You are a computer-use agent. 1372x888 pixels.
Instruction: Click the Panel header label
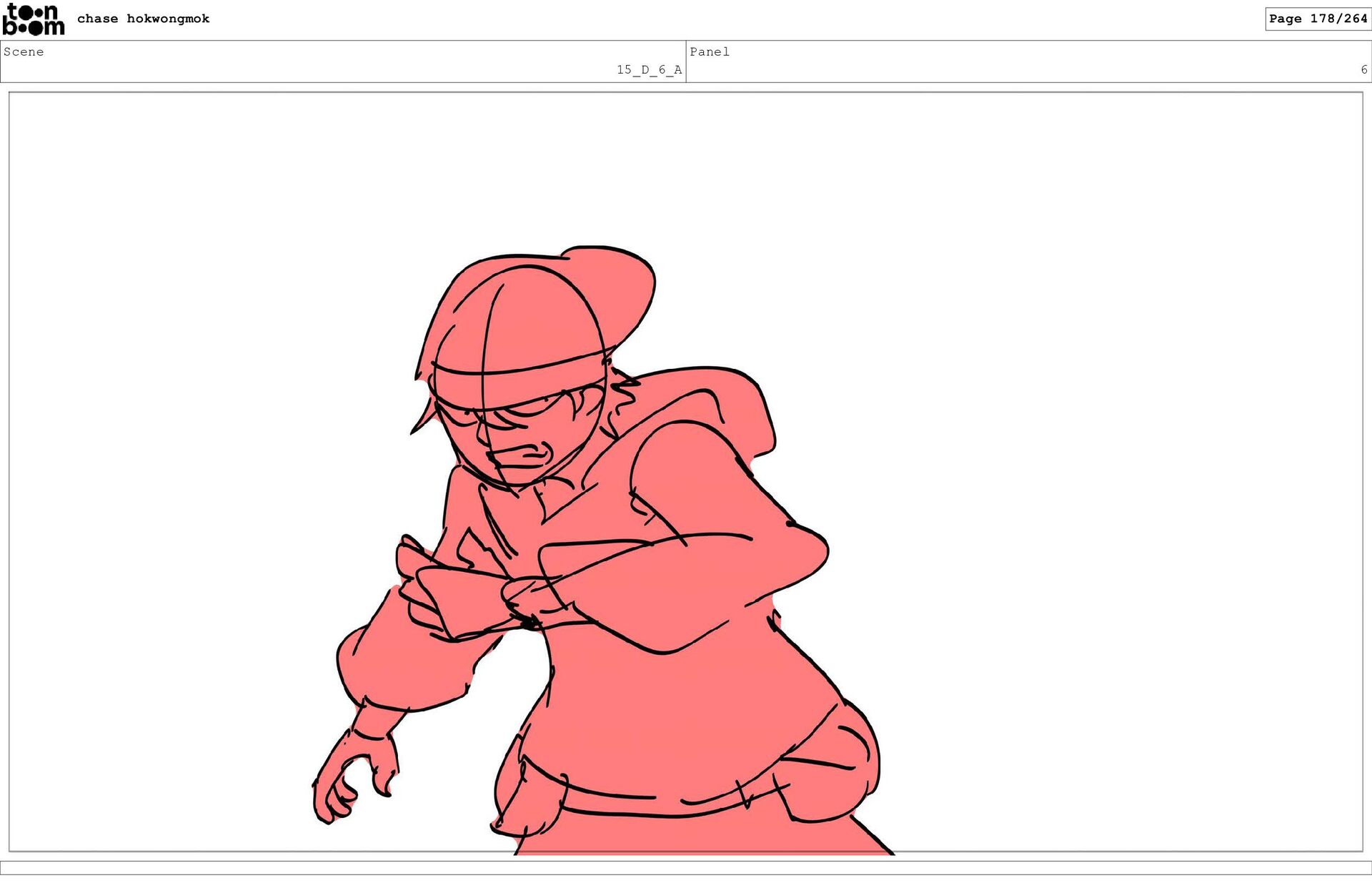(x=709, y=51)
